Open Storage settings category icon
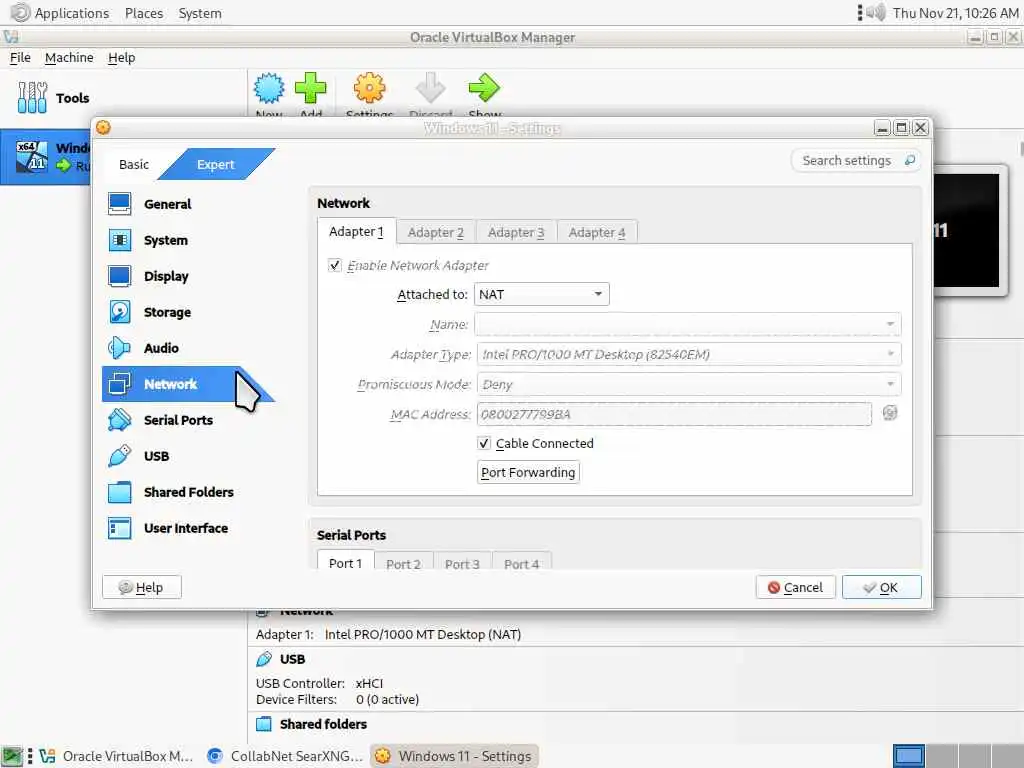 120,312
